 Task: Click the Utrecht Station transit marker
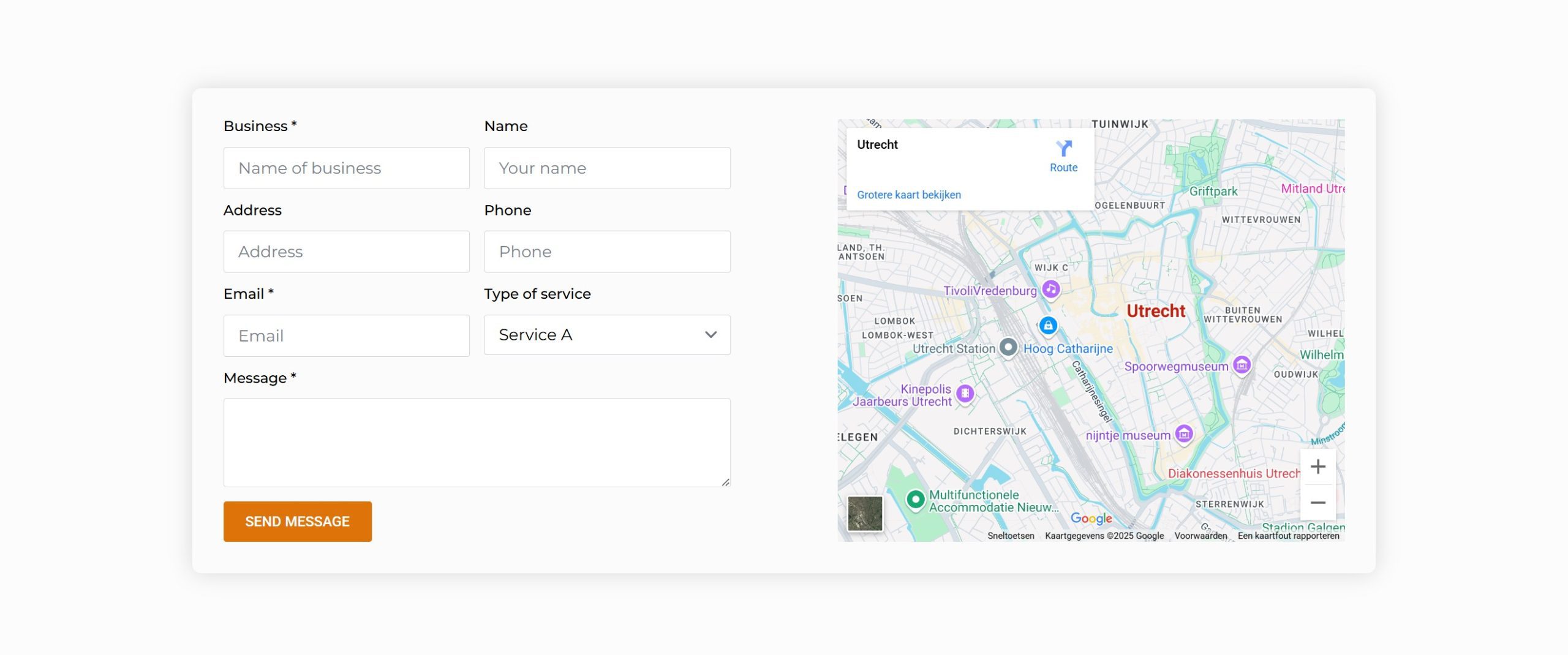pyautogui.click(x=1008, y=347)
